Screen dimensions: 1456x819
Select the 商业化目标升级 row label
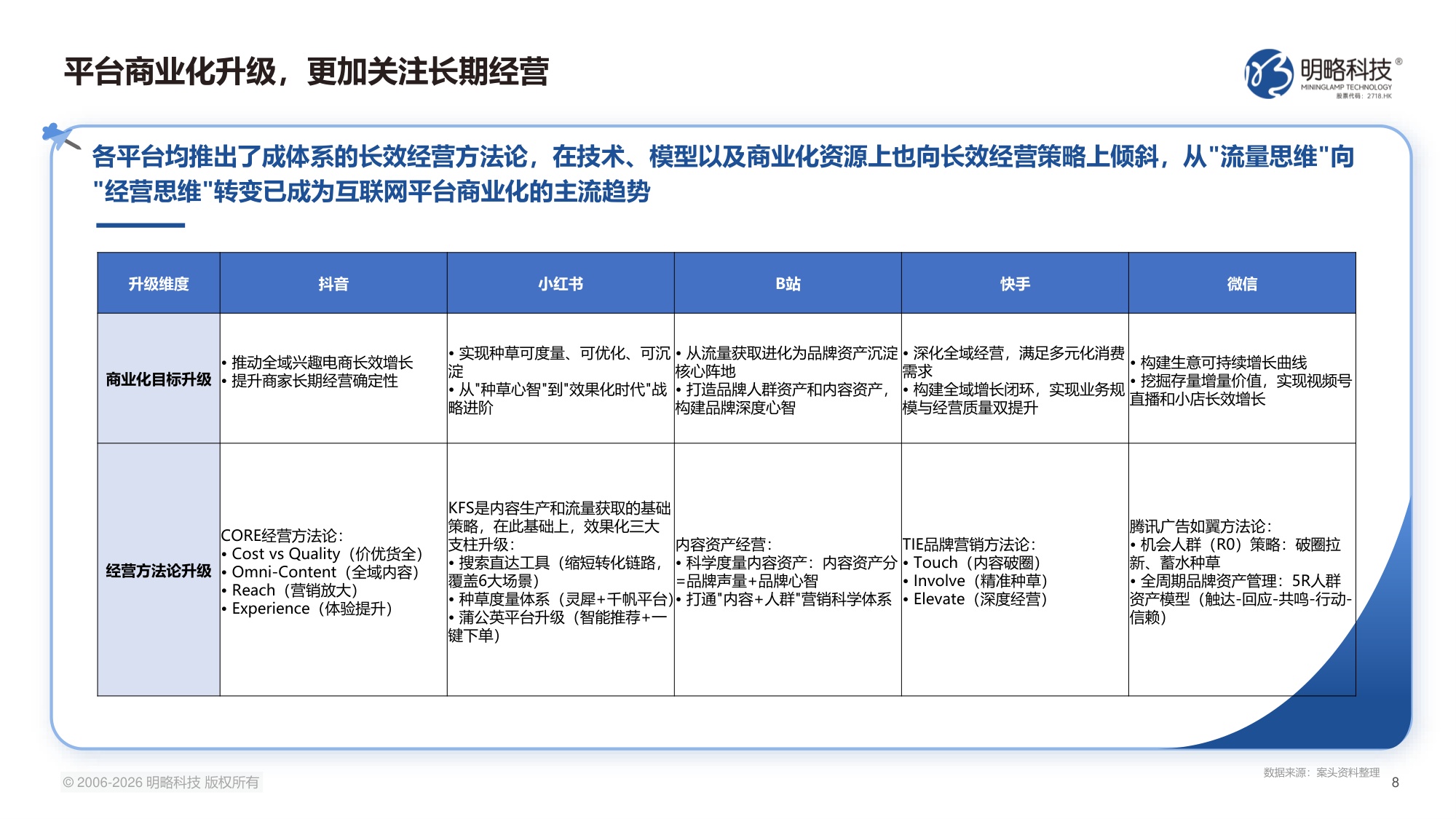coord(159,379)
